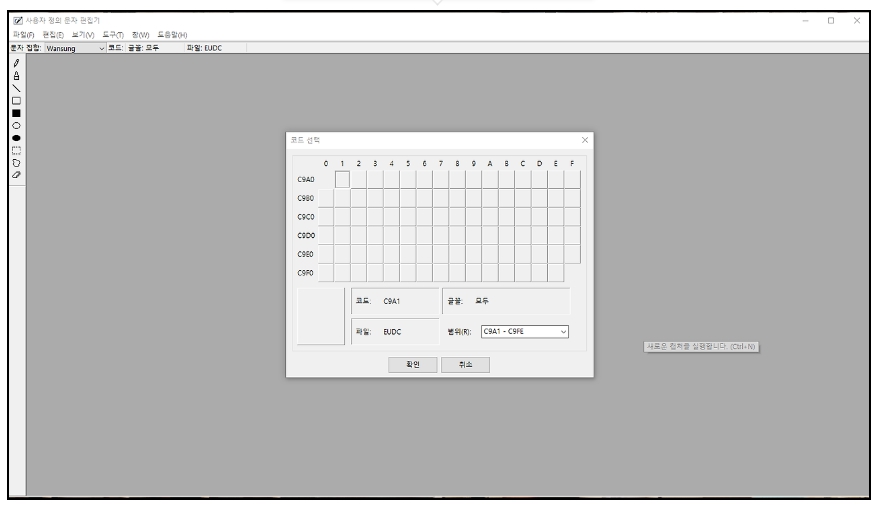Open the 파일(F) menu

coord(24,35)
